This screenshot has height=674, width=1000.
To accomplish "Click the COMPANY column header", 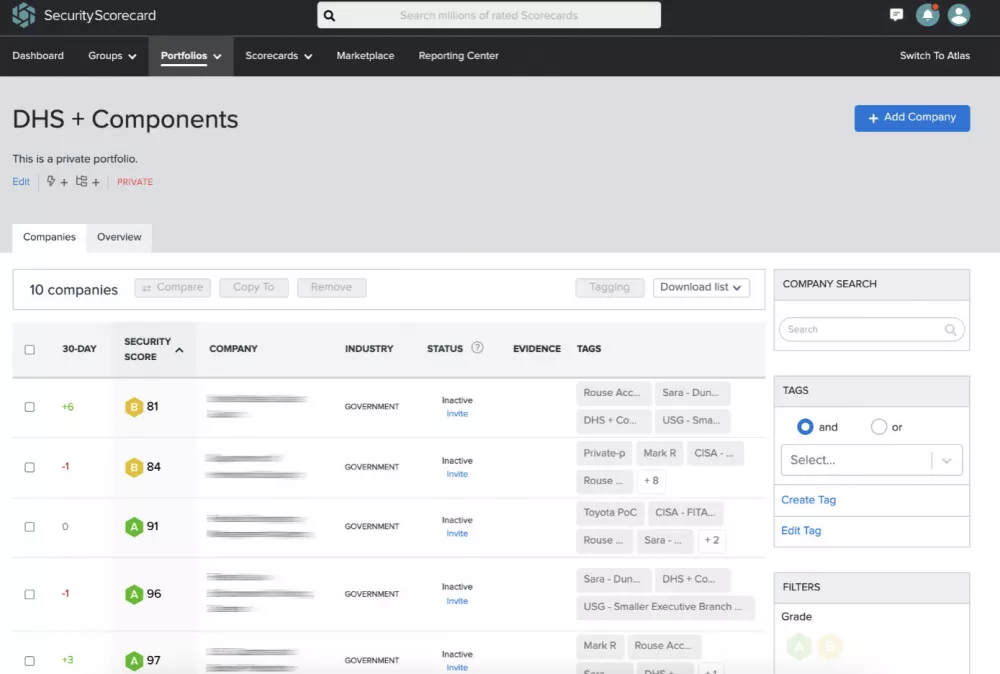I will click(233, 349).
